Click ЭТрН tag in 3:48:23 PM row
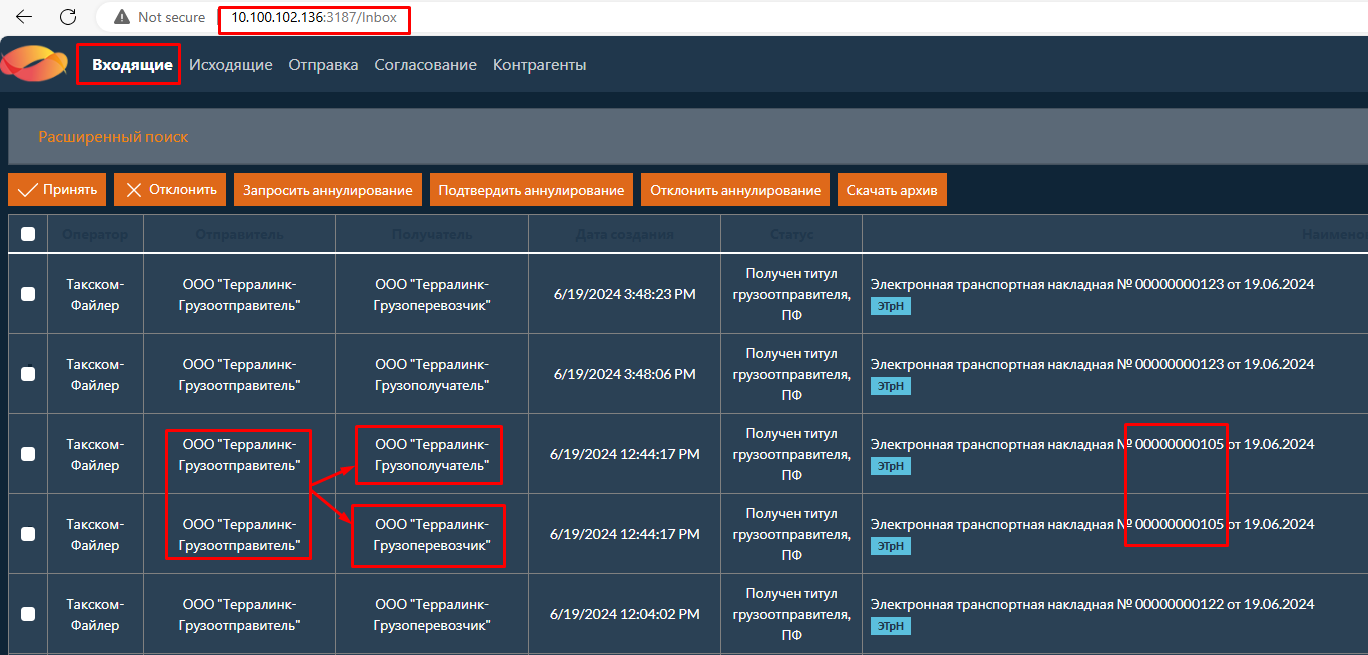 pos(891,306)
